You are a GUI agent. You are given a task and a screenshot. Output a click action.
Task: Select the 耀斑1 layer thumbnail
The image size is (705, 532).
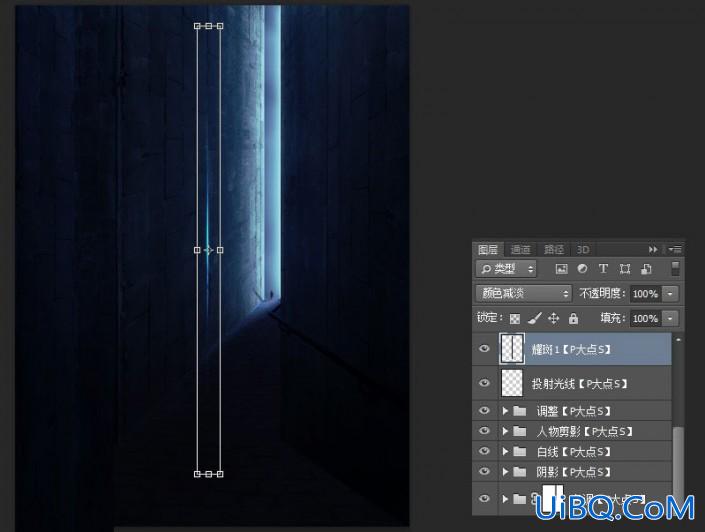click(x=512, y=348)
